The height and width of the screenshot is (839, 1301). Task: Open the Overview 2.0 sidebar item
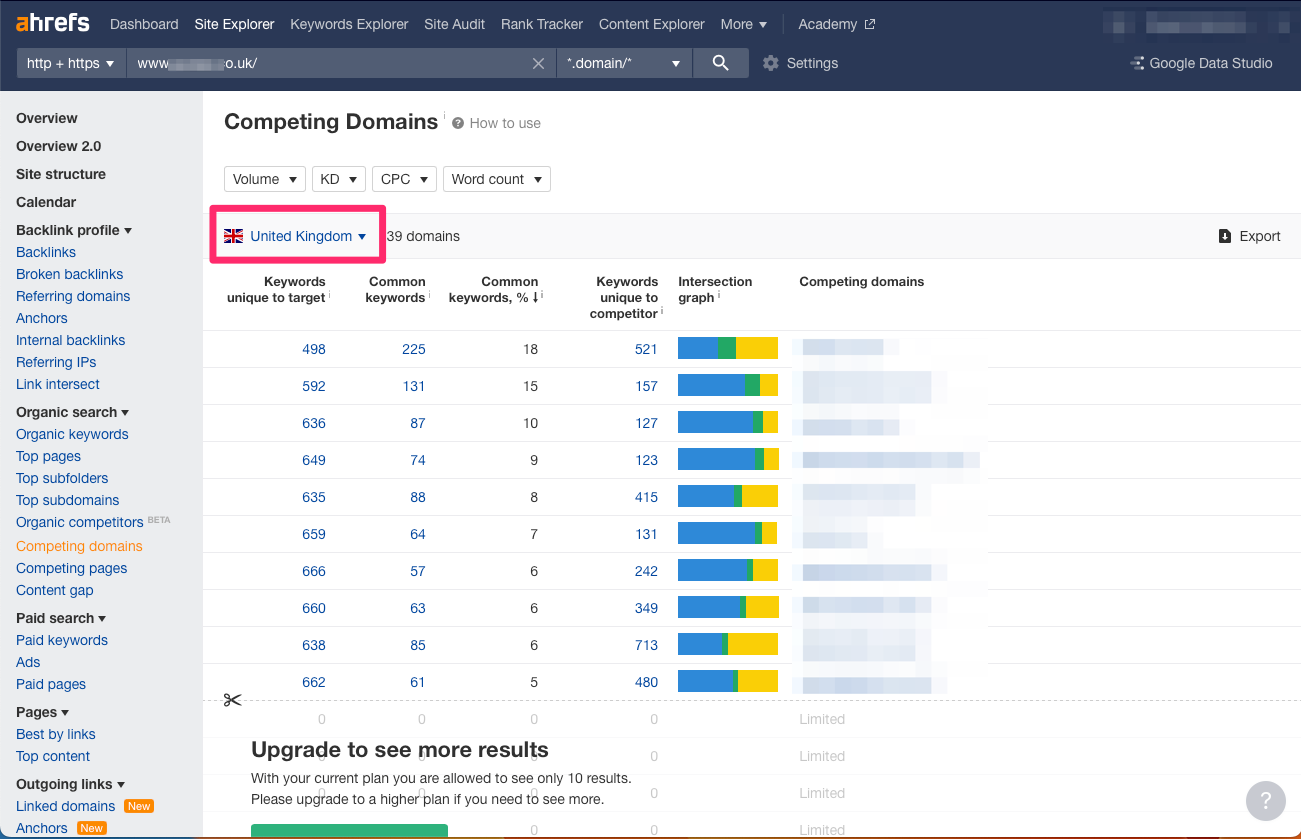[59, 146]
